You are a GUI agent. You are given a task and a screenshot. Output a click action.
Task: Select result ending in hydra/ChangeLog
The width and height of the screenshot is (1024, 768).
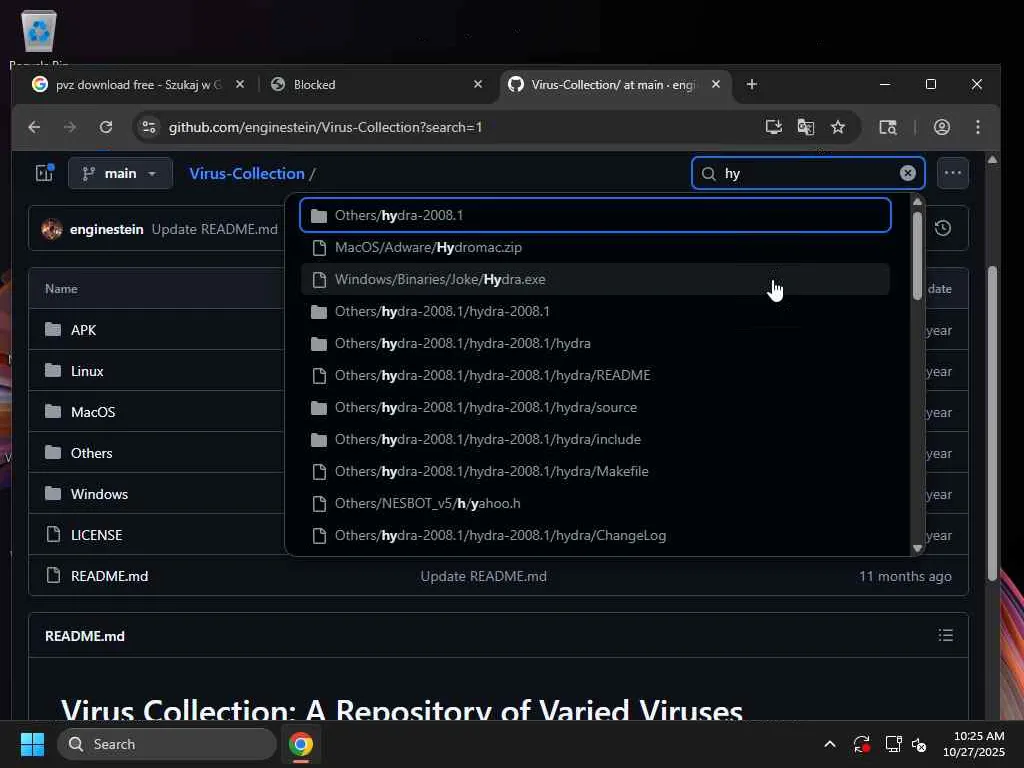click(x=595, y=535)
